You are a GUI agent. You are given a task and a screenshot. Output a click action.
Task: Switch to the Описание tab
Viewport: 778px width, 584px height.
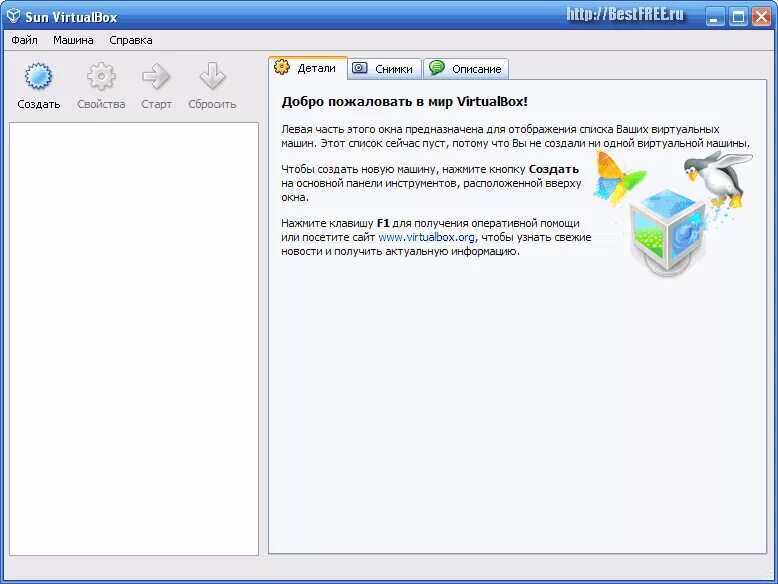[x=466, y=69]
